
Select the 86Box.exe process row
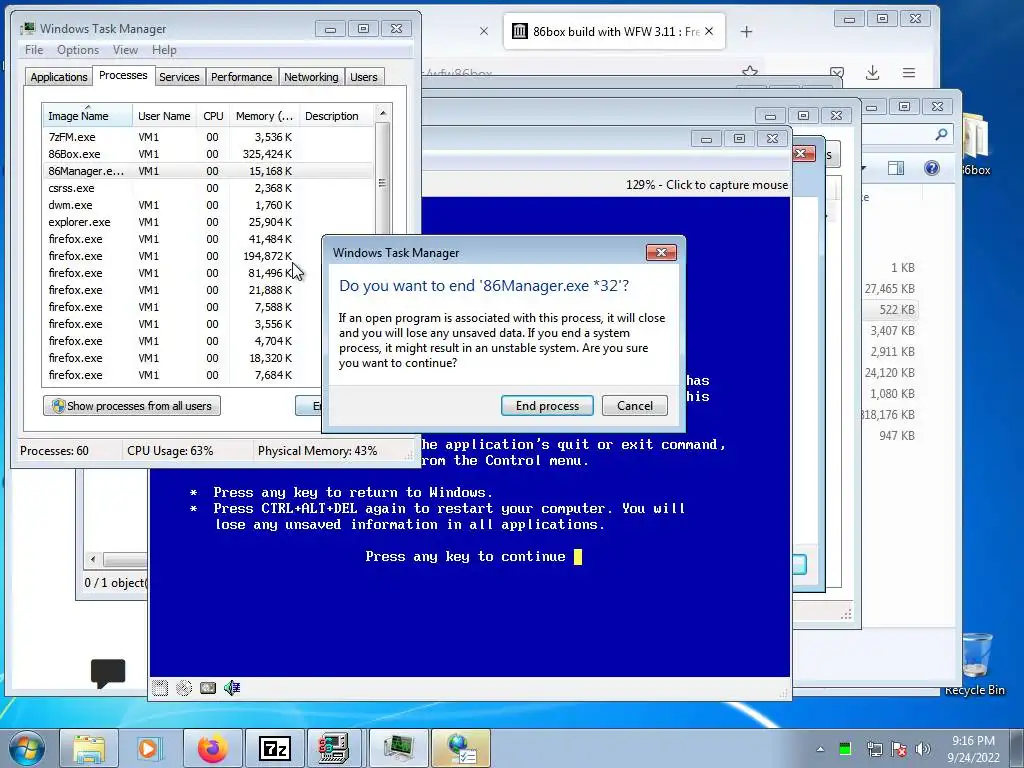click(x=208, y=154)
